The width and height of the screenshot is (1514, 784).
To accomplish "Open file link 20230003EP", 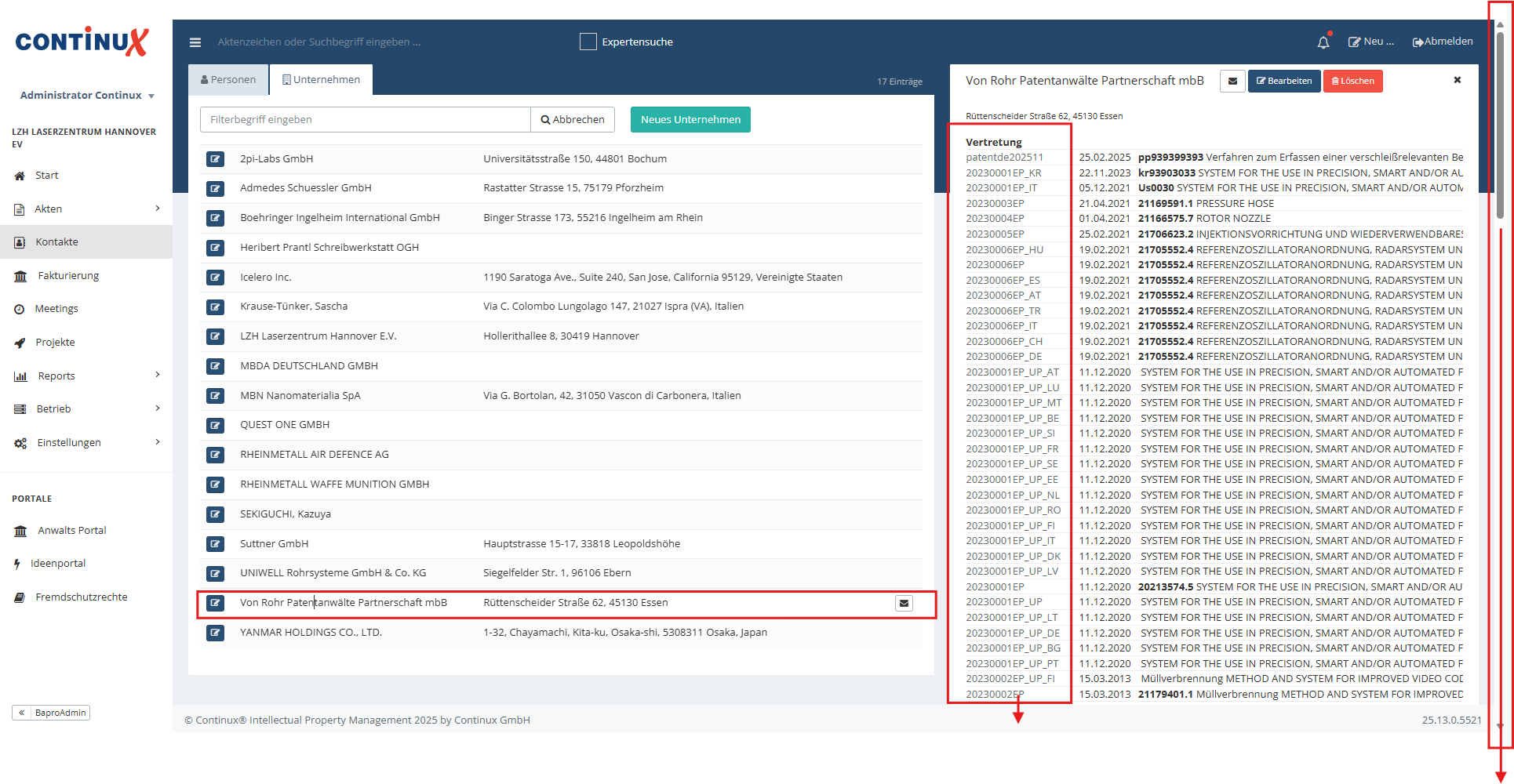I will 995,204.
